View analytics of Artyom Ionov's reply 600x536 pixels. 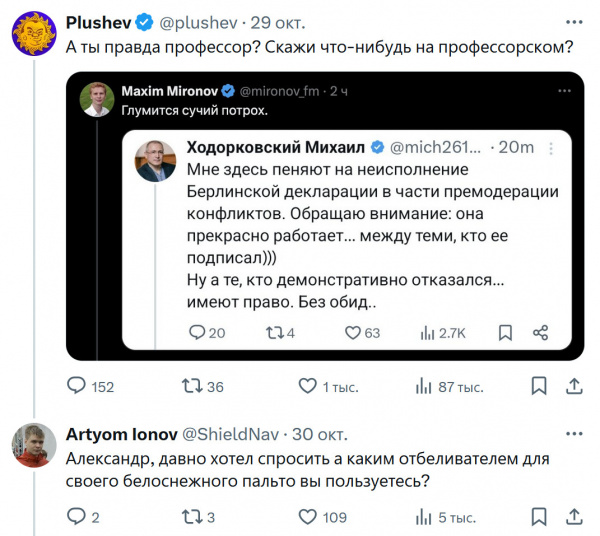click(x=424, y=517)
